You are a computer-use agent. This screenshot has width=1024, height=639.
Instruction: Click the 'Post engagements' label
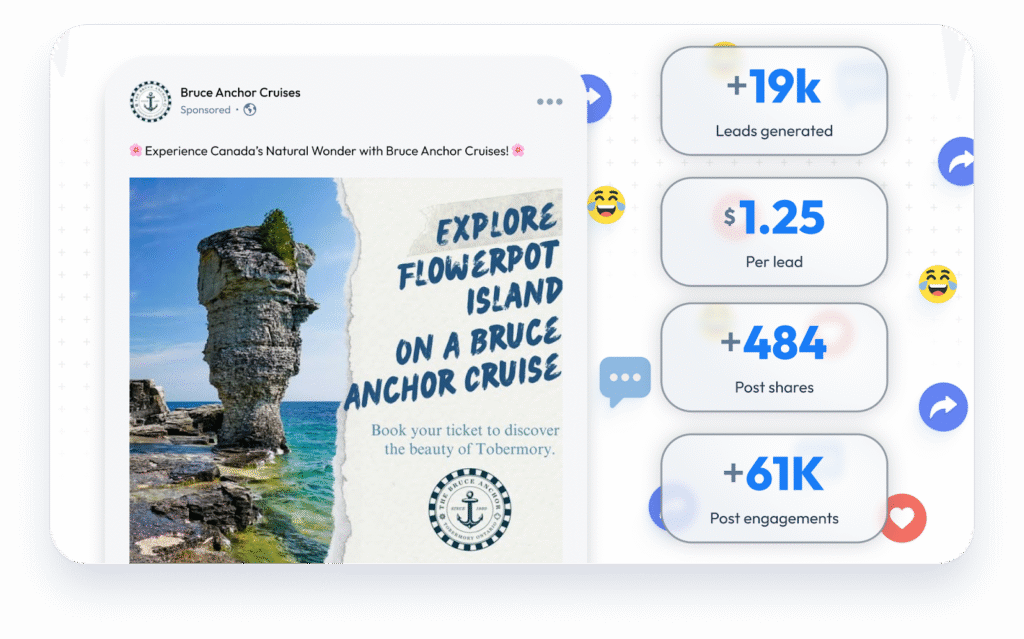[x=774, y=518]
